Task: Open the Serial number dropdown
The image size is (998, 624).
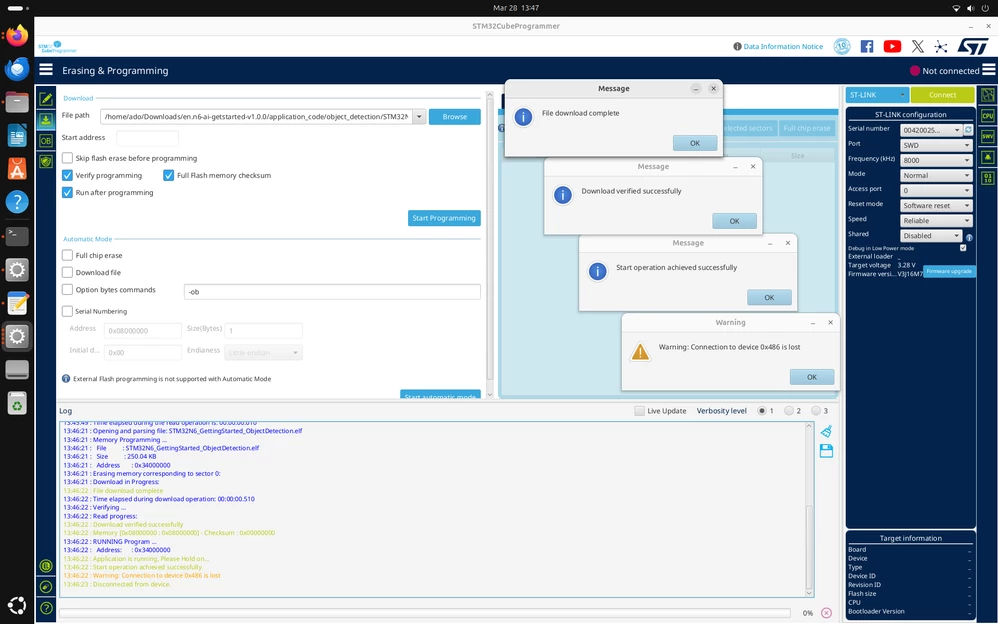Action: point(931,130)
